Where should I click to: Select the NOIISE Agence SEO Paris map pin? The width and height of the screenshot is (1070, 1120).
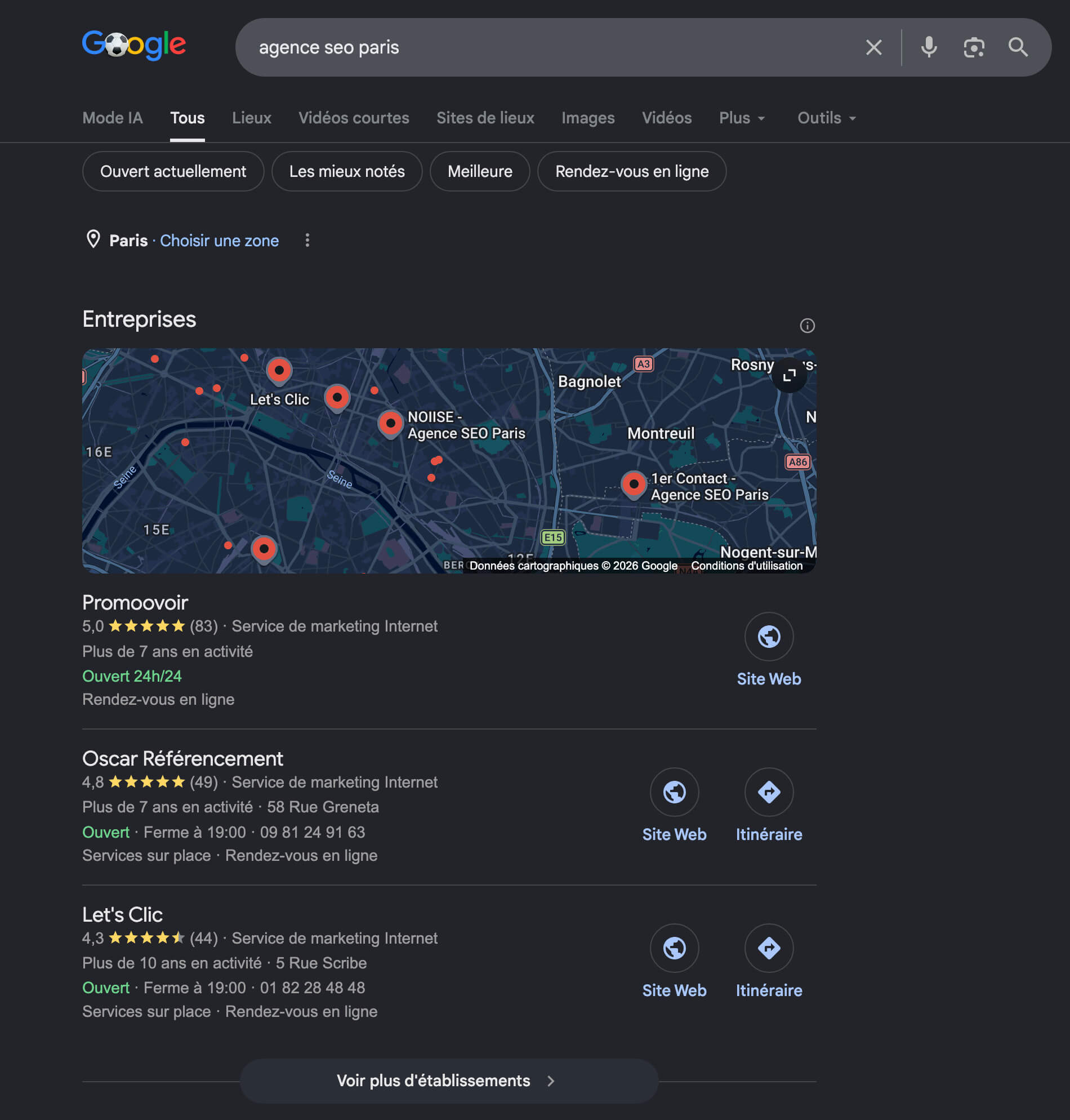point(391,424)
